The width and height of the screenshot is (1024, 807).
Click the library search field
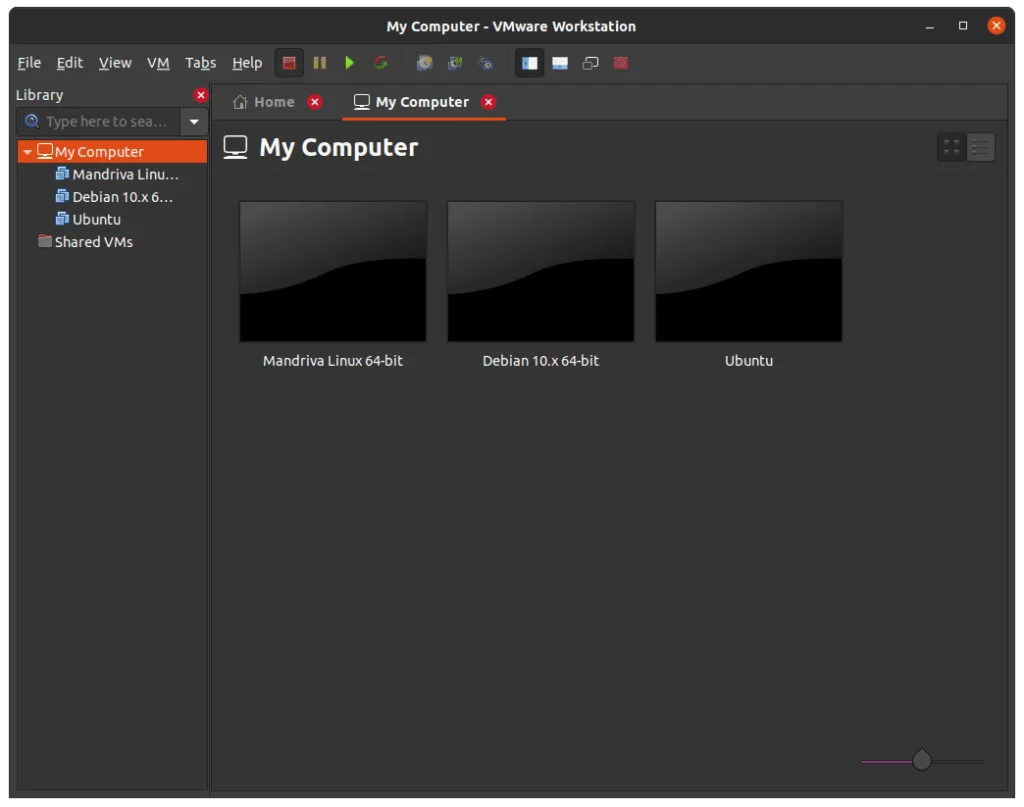pos(99,121)
